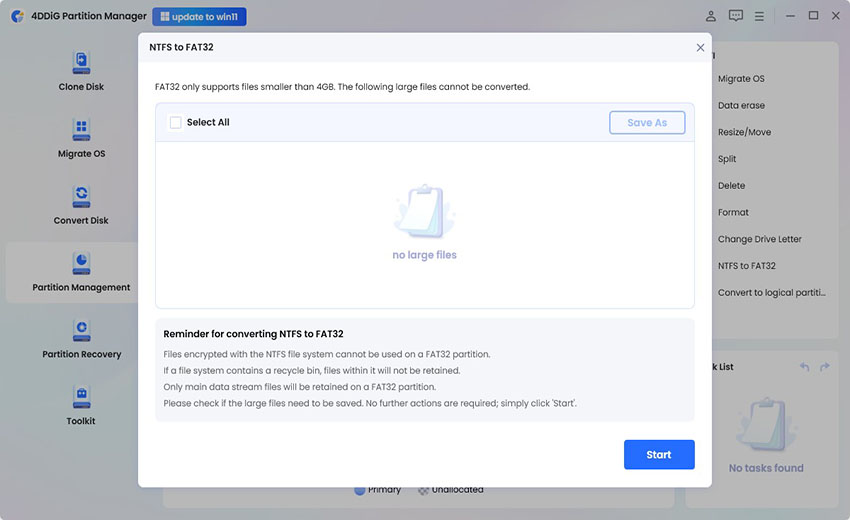This screenshot has height=520, width=850.
Task: Choose Convert to logical partition option
Action: [771, 292]
